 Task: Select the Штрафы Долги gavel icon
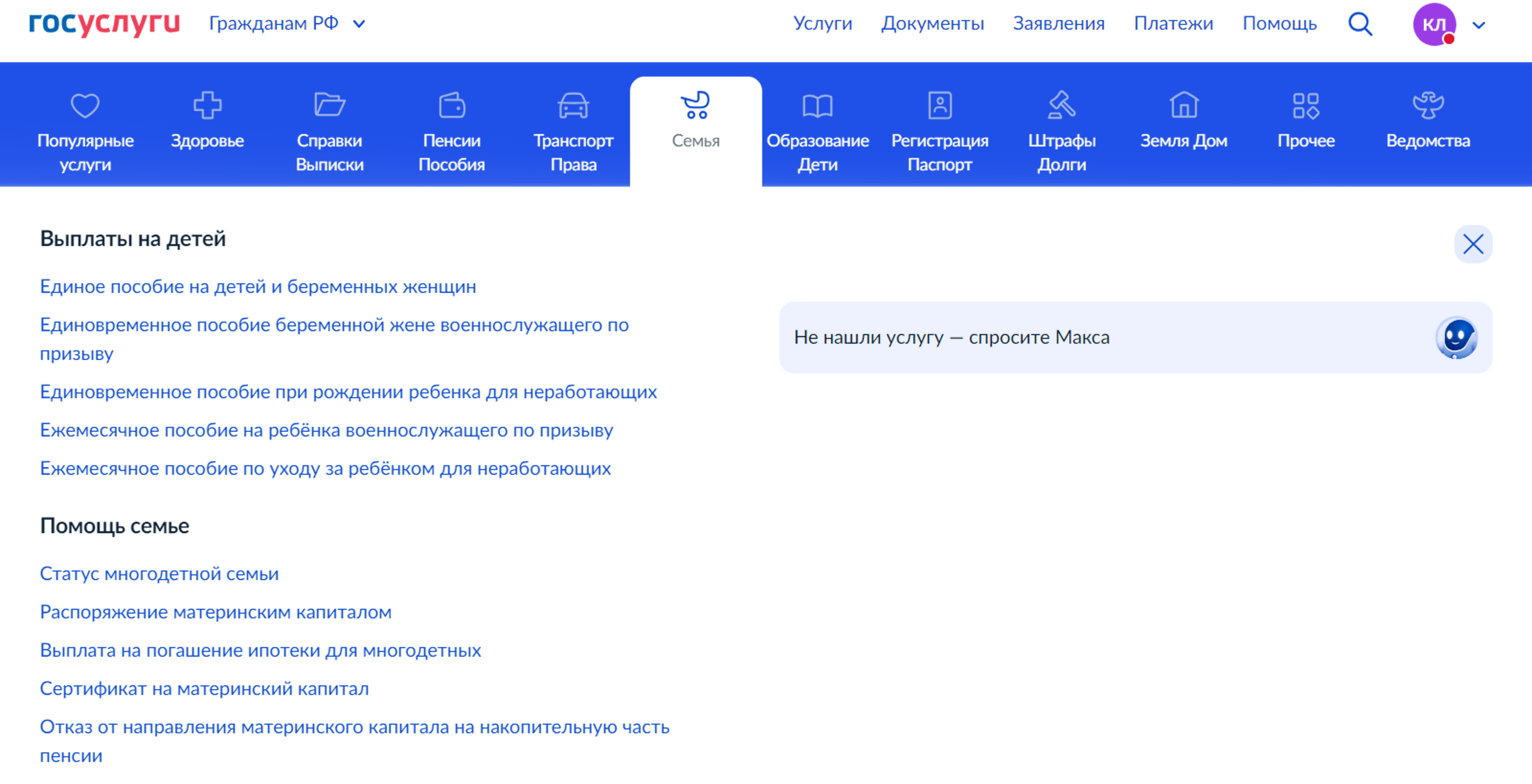point(1061,105)
